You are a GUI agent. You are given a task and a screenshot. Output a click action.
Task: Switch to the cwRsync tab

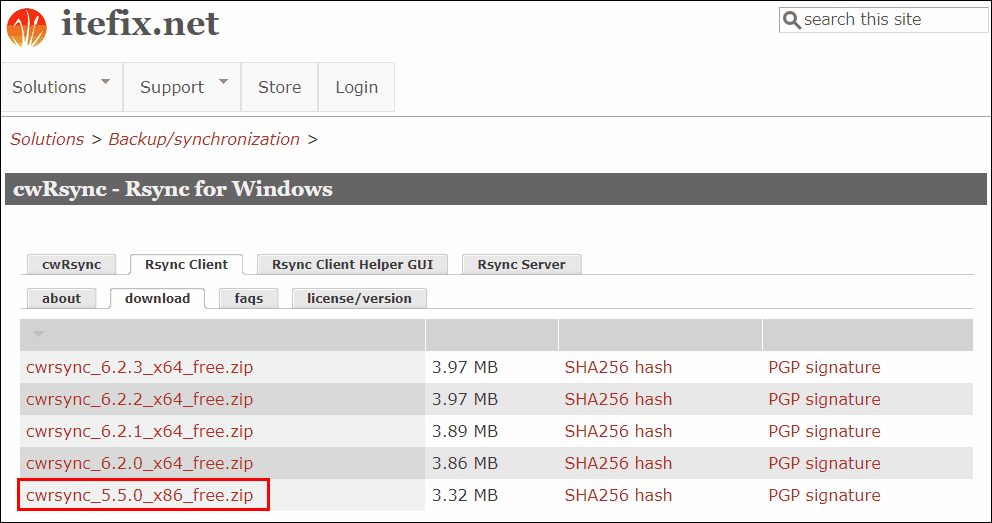(x=71, y=264)
